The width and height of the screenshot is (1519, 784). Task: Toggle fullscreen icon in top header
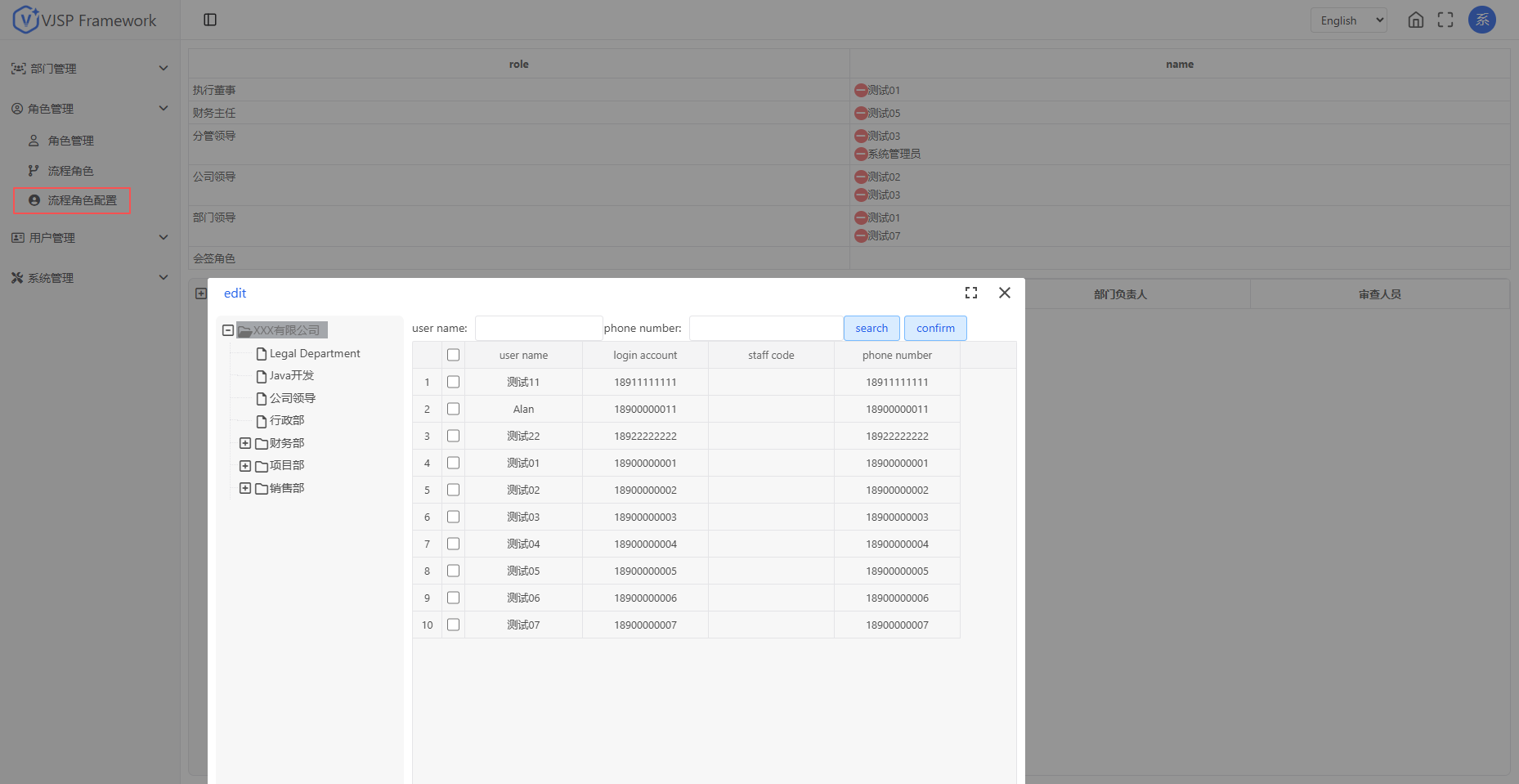point(1445,20)
